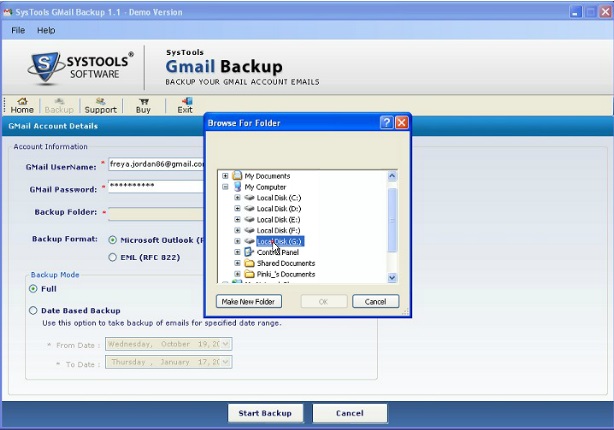
Task: Click folder tree scrollbar up arrow
Action: (x=392, y=176)
